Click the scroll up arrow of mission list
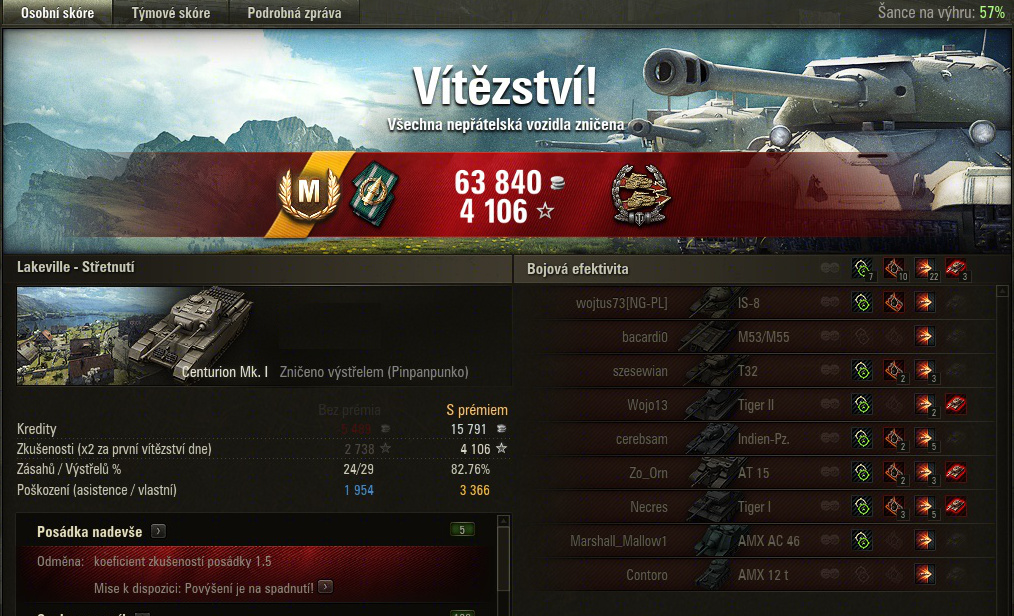This screenshot has height=616, width=1014. point(503,520)
